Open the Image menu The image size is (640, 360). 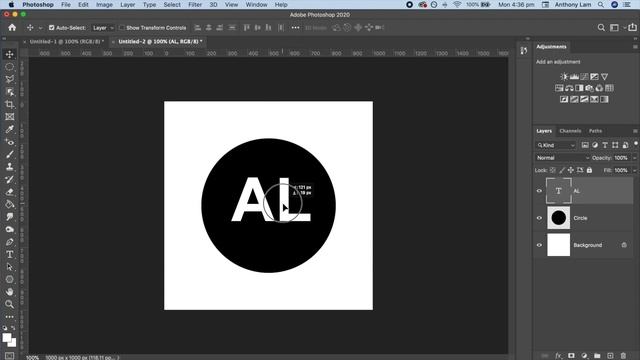pyautogui.click(x=104, y=4)
